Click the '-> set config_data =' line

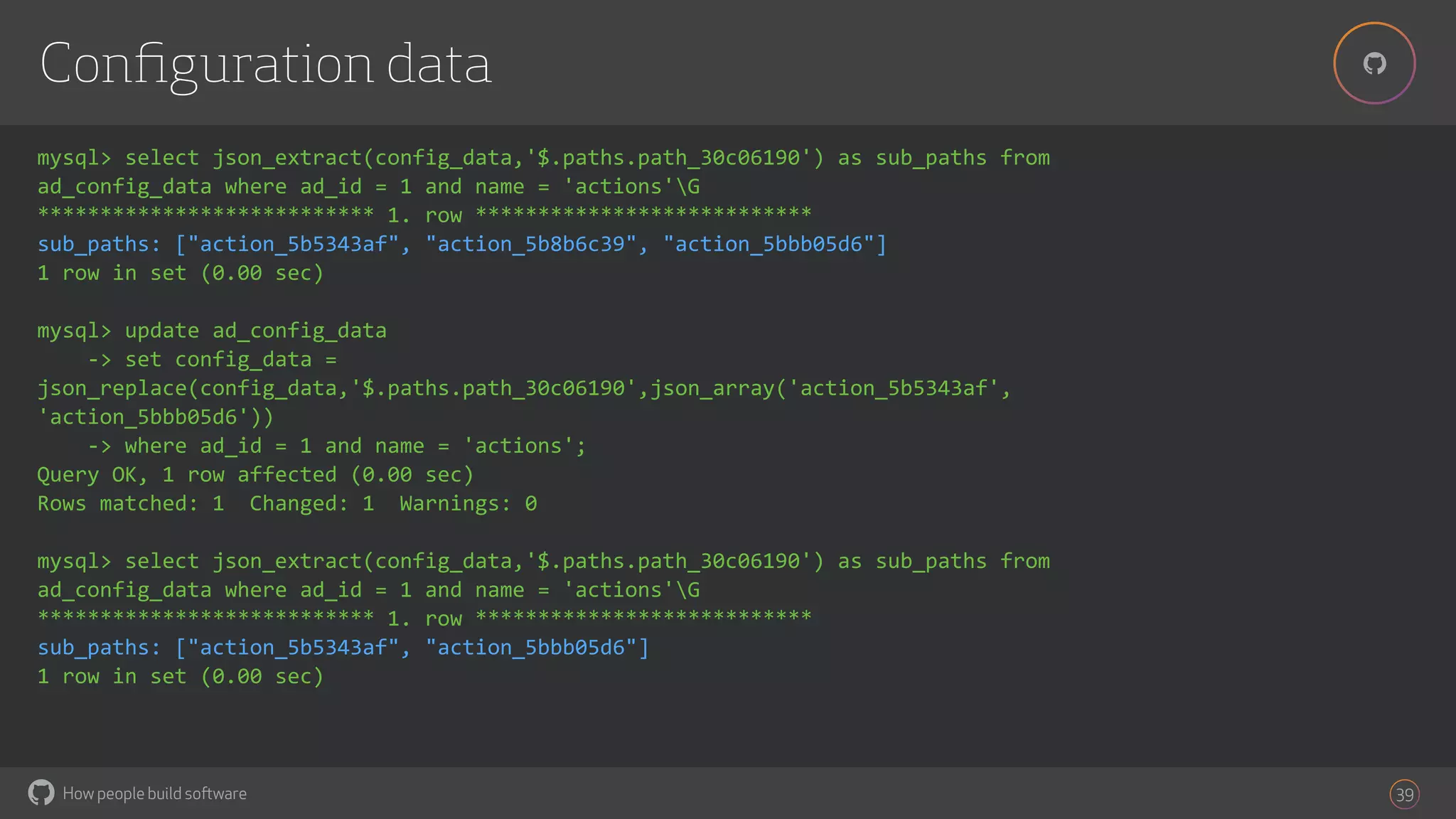(212, 360)
